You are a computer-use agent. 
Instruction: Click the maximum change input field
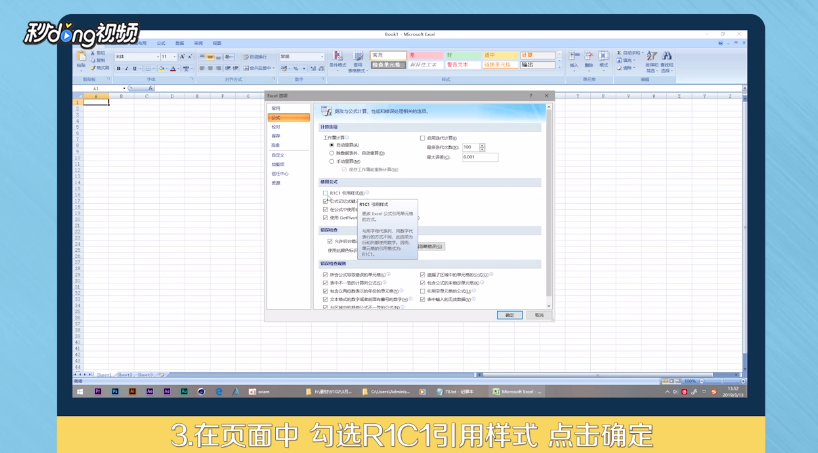[x=480, y=157]
